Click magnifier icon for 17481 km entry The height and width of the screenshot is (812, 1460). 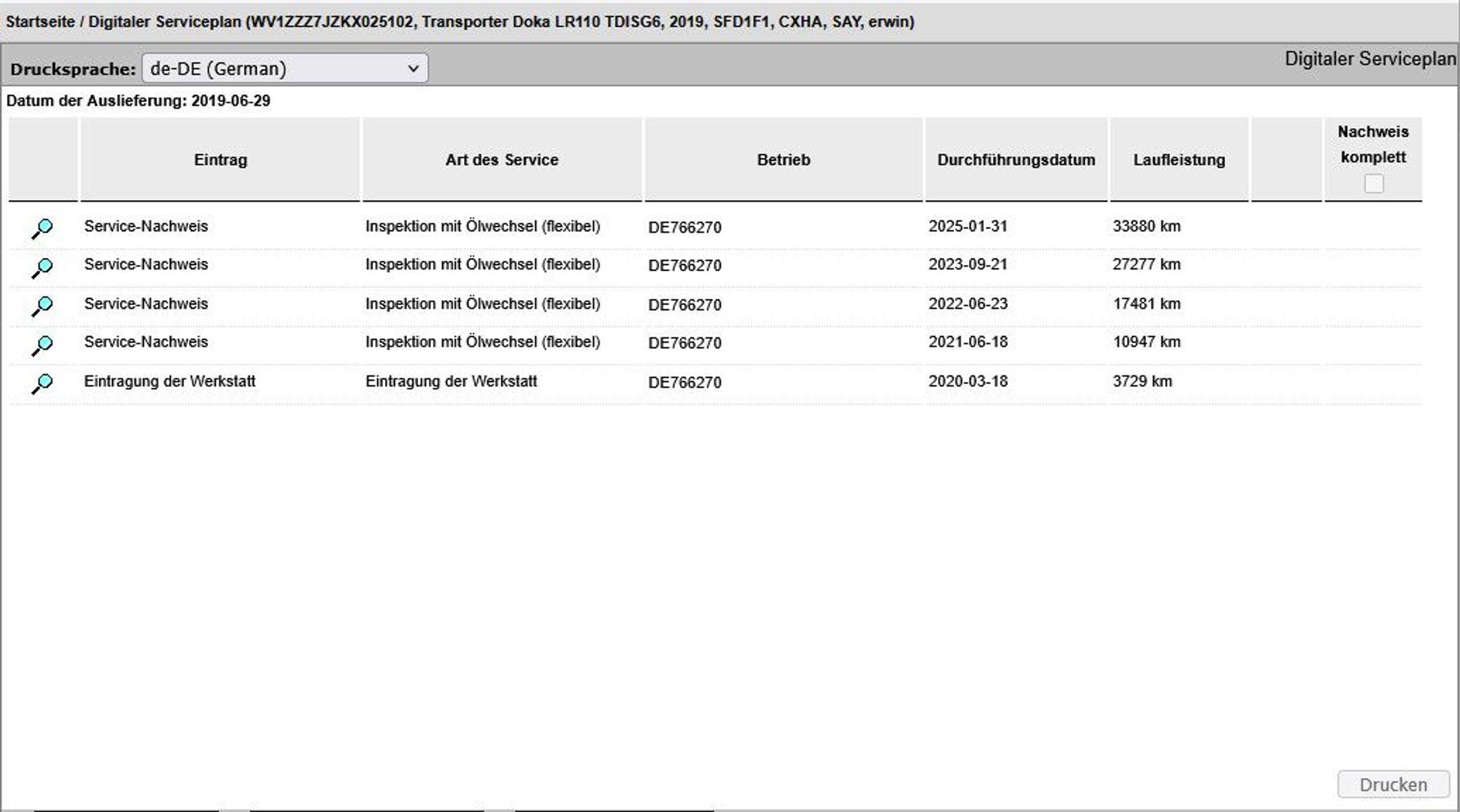pyautogui.click(x=42, y=306)
